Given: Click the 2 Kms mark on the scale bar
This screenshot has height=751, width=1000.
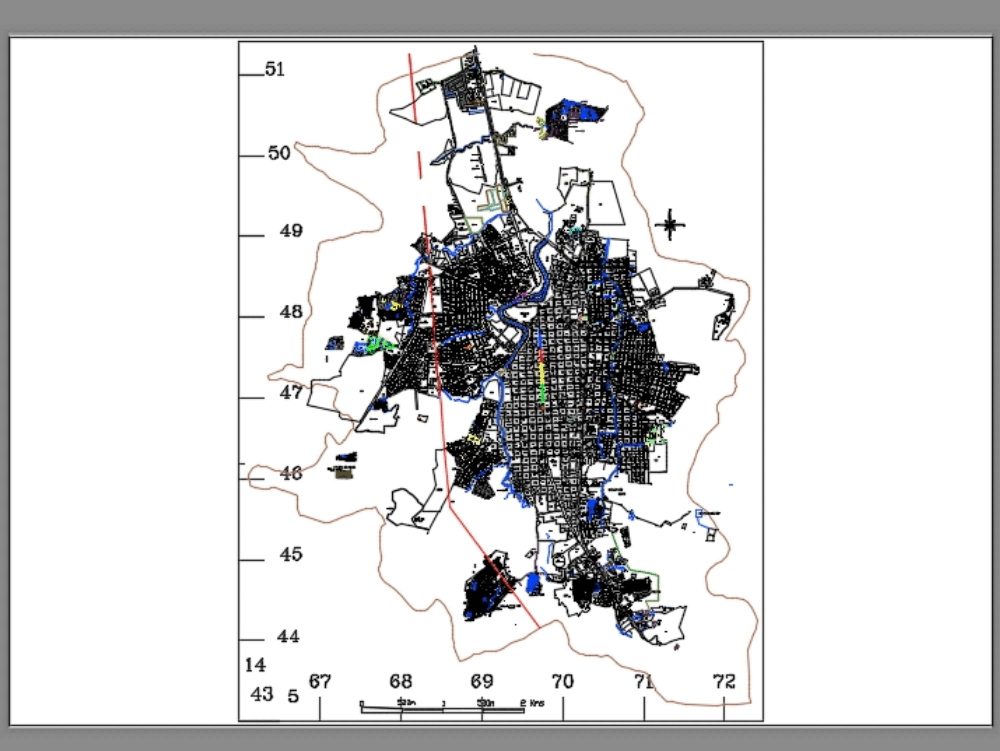Looking at the screenshot, I should pos(531,703).
